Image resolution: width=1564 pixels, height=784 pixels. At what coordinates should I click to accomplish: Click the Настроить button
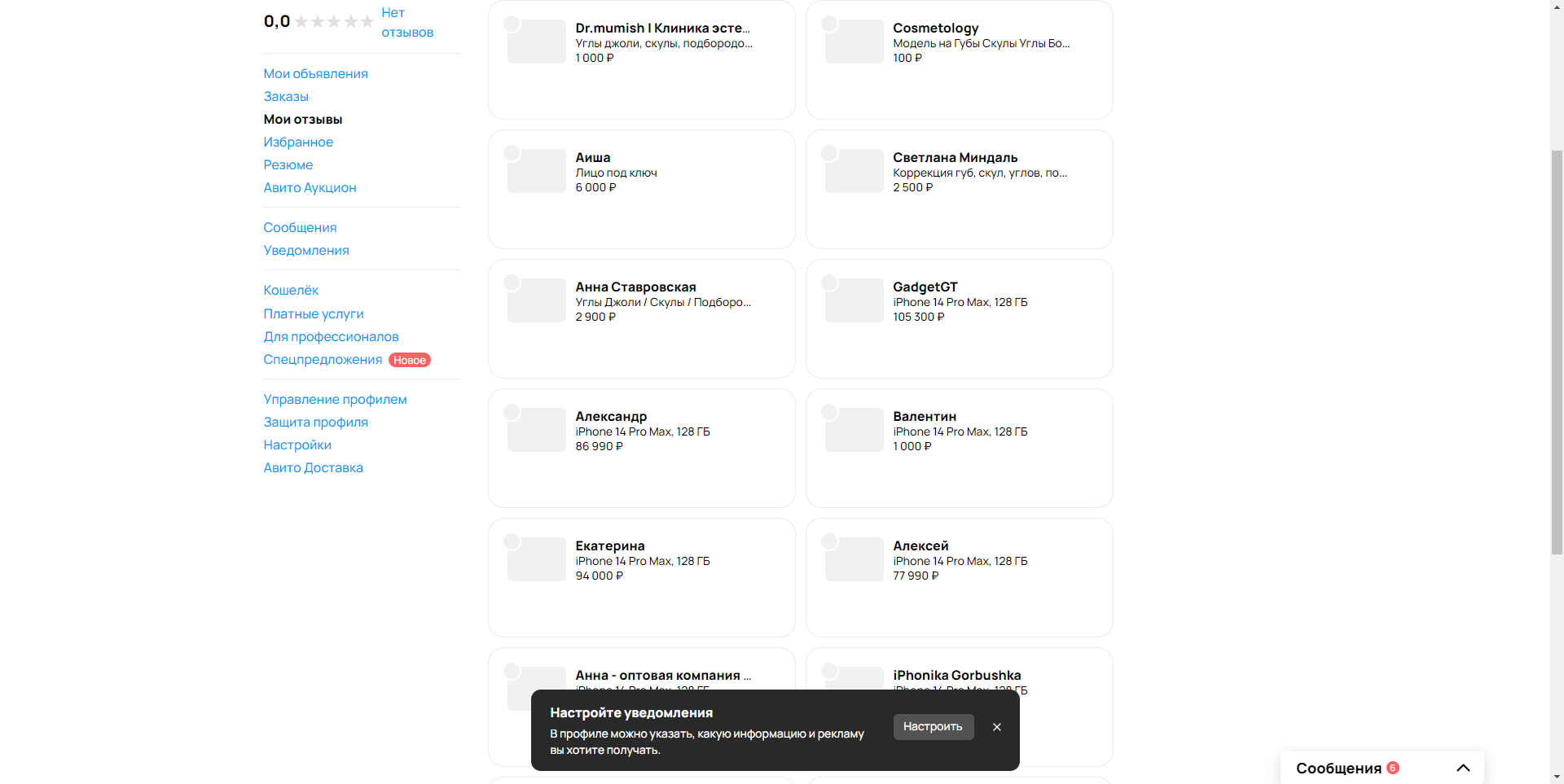pyautogui.click(x=934, y=727)
